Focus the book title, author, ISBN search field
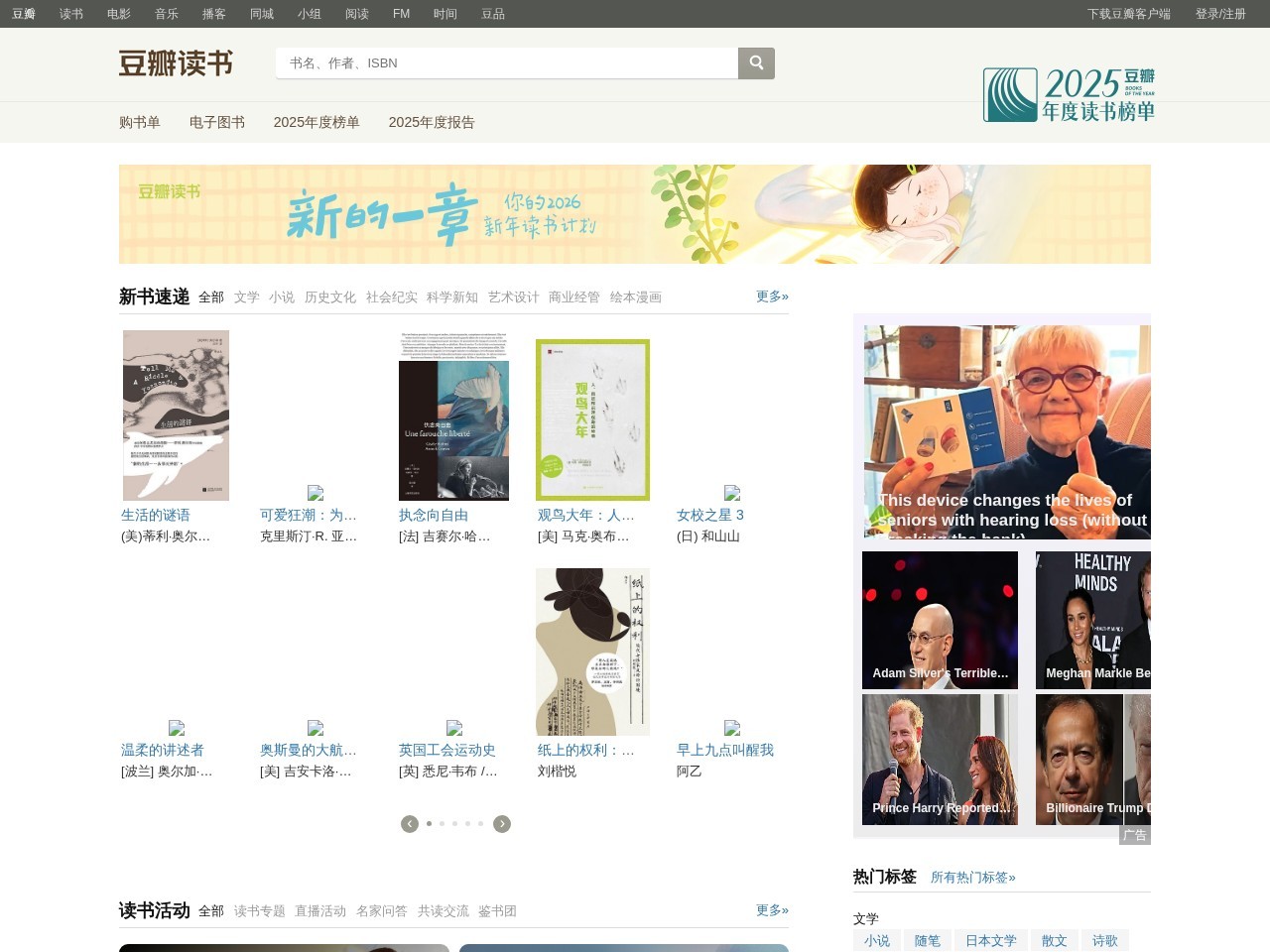 click(x=506, y=63)
